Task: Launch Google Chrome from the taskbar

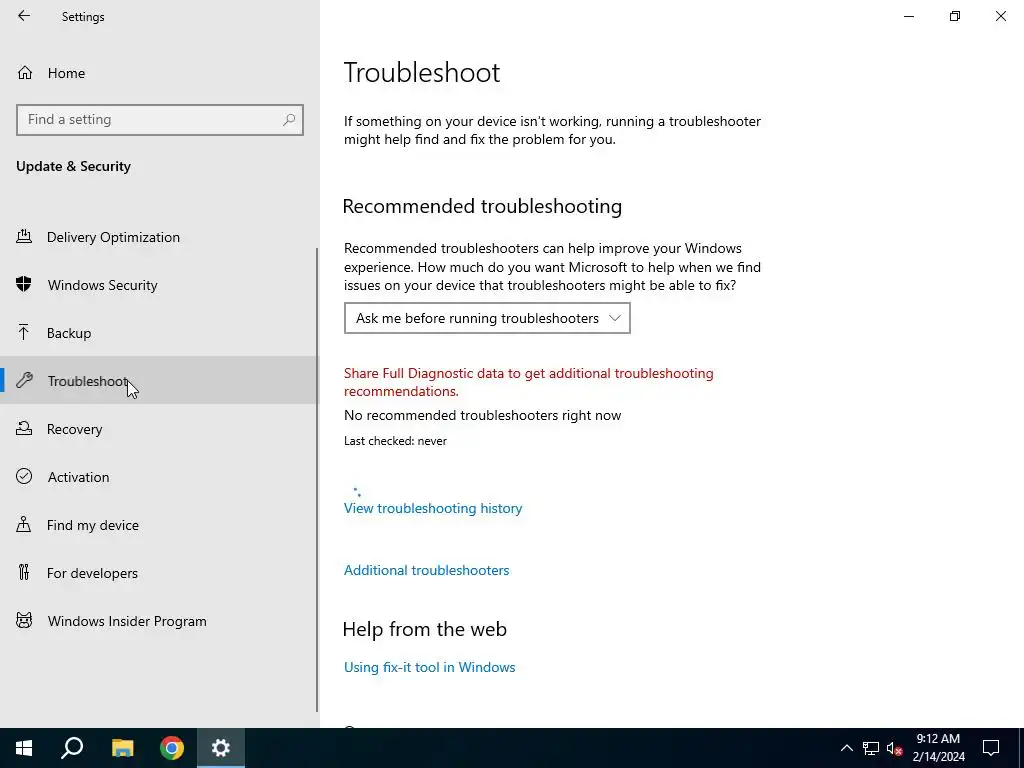Action: point(172,748)
